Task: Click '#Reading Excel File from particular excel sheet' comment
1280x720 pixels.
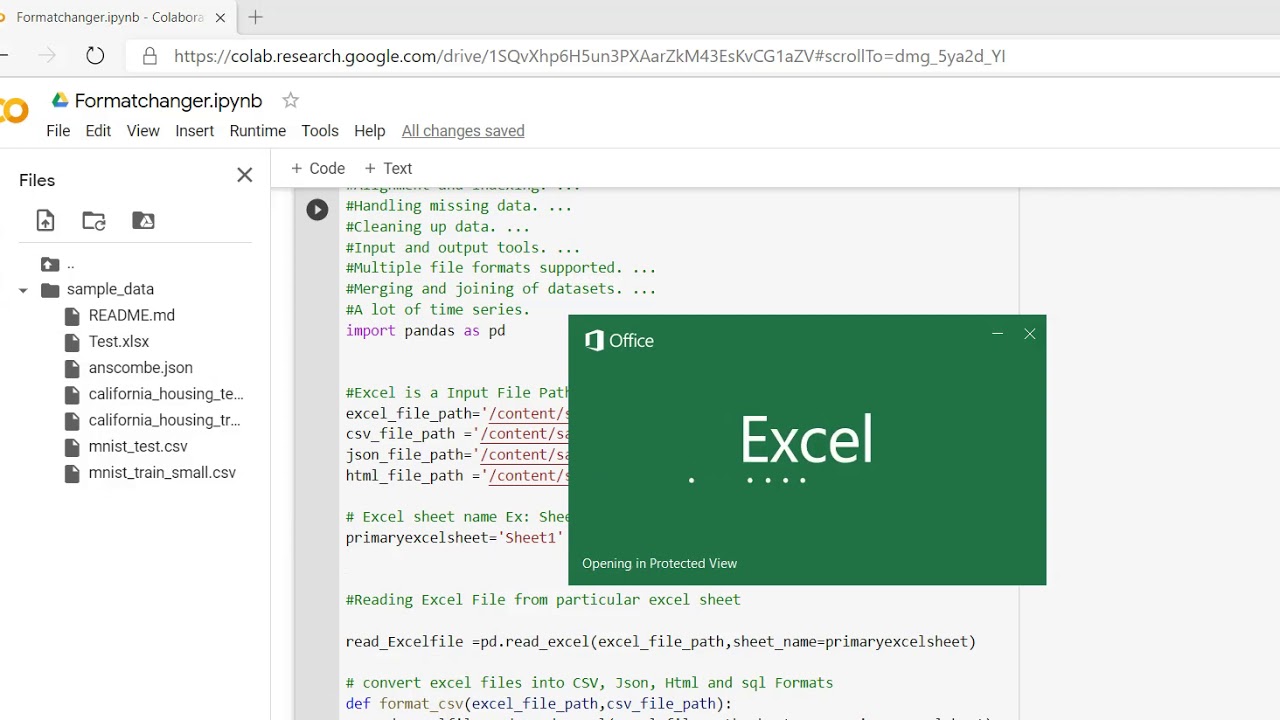Action: (x=543, y=599)
